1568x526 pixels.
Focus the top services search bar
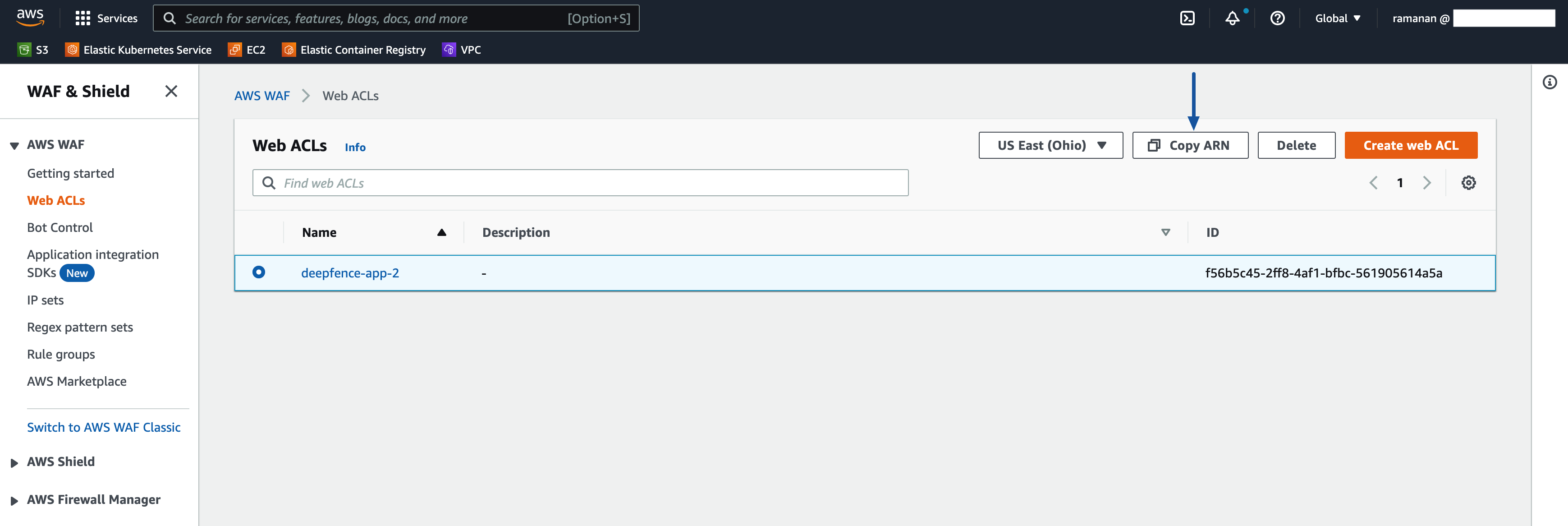(396, 18)
